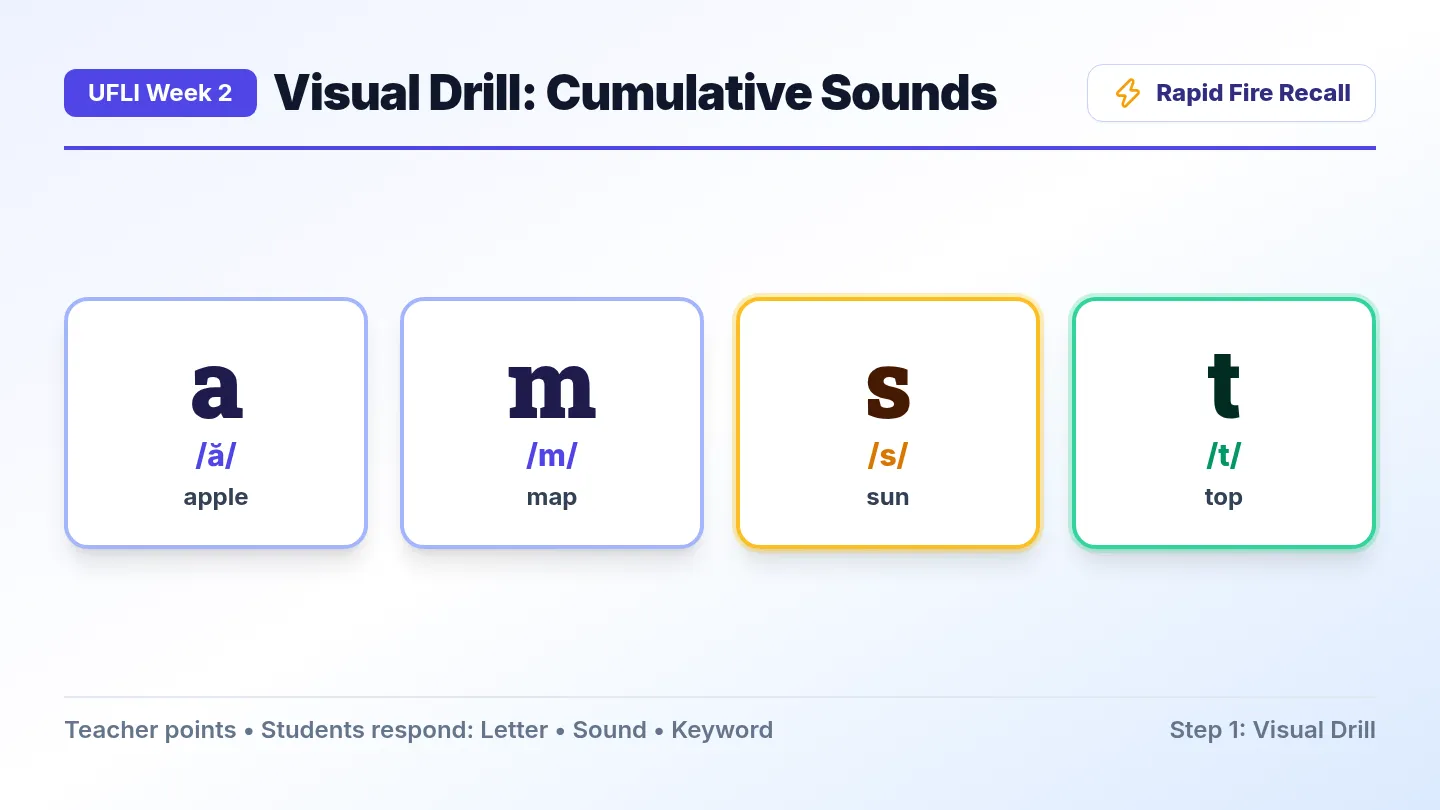Click the keyword apple
This screenshot has width=1440, height=810.
coord(216,497)
